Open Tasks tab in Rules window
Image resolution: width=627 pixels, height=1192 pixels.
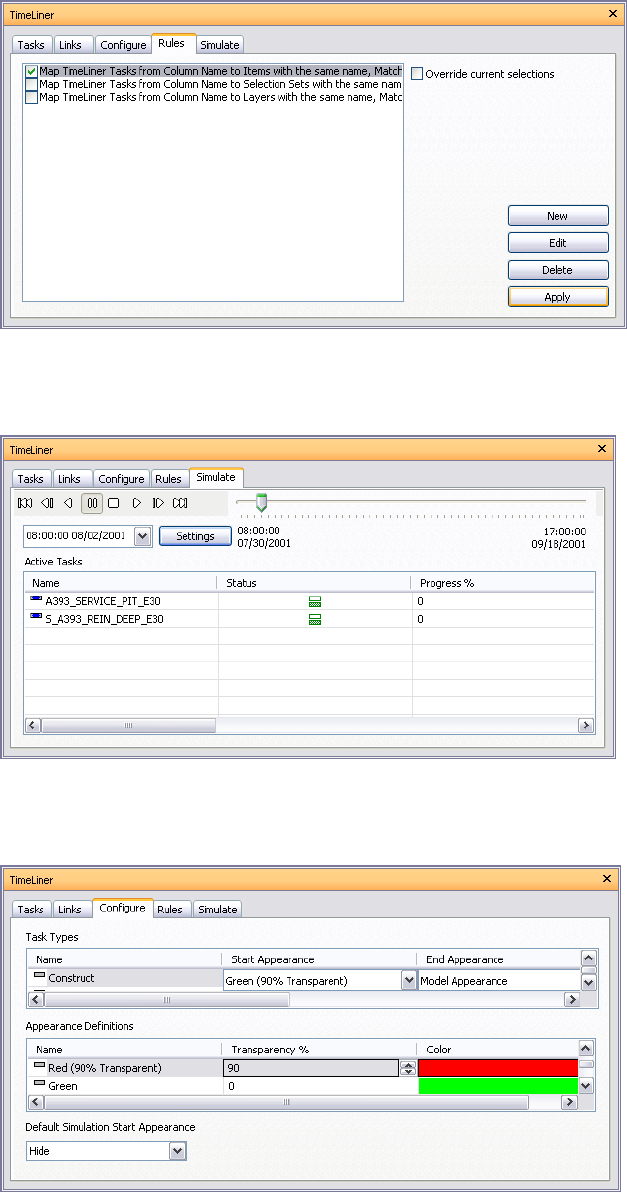[31, 45]
